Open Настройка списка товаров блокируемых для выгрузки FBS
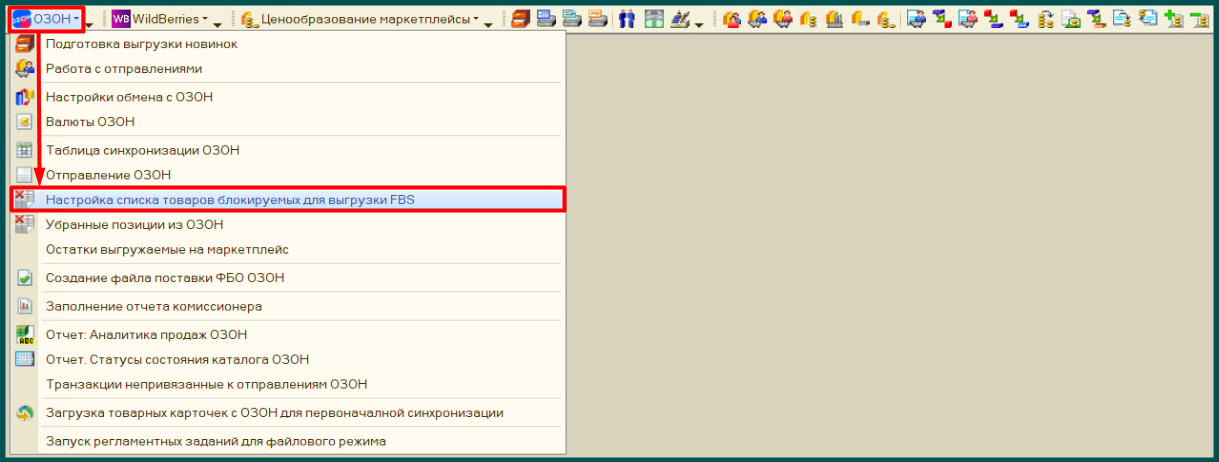This screenshot has height=462, width=1219. pyautogui.click(x=288, y=199)
